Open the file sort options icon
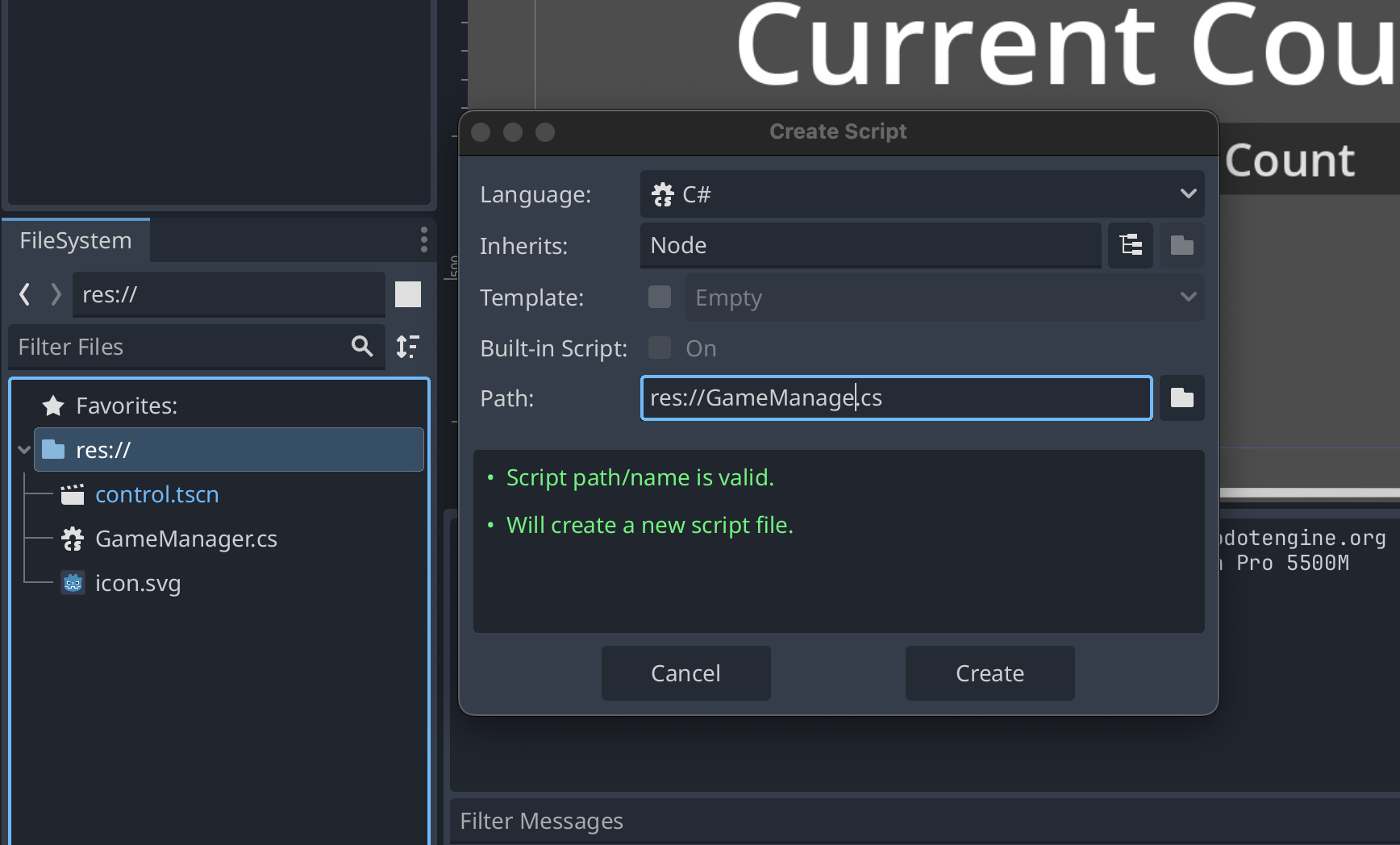 [408, 347]
